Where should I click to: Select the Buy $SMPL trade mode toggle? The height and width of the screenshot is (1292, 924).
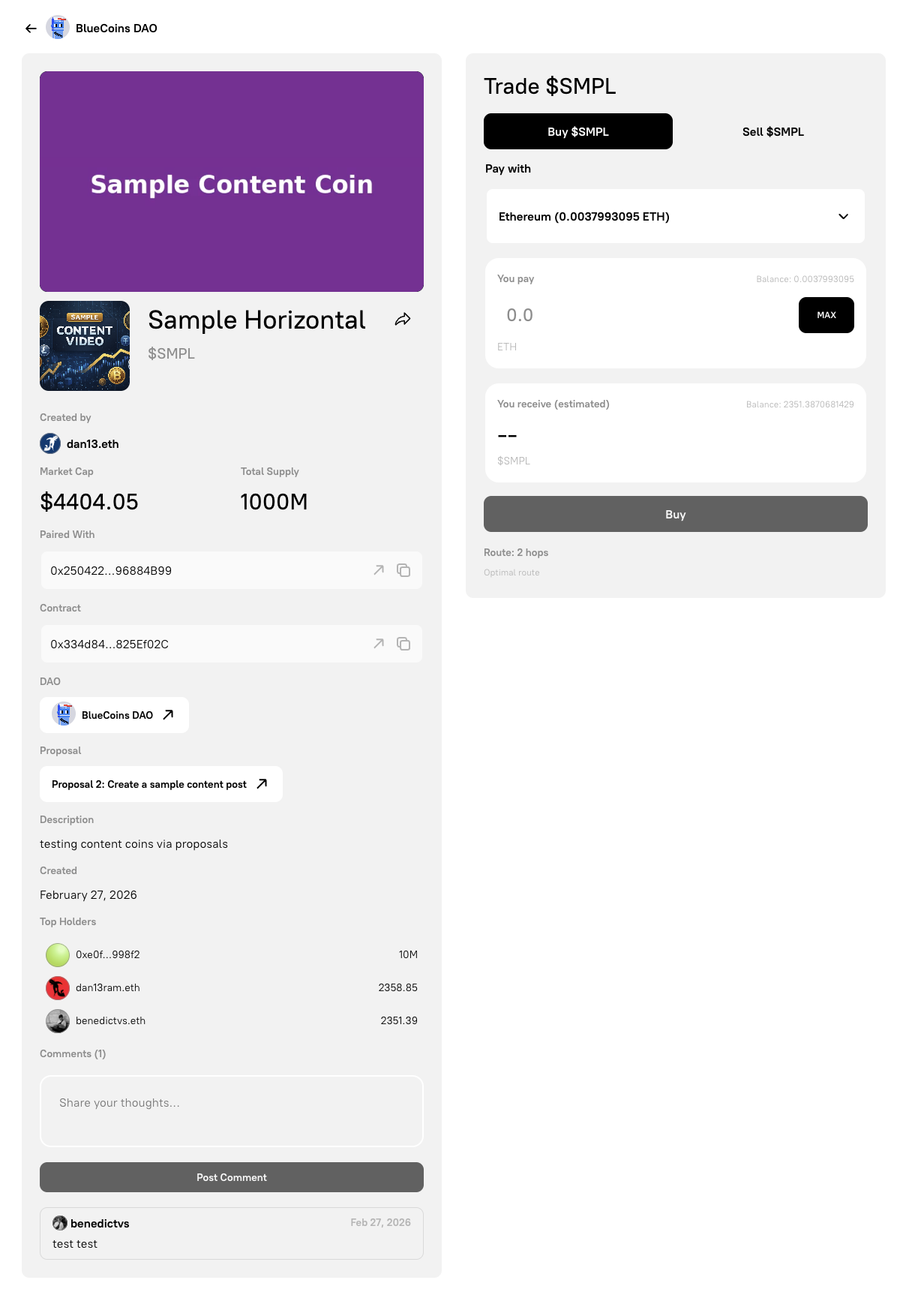tap(577, 131)
